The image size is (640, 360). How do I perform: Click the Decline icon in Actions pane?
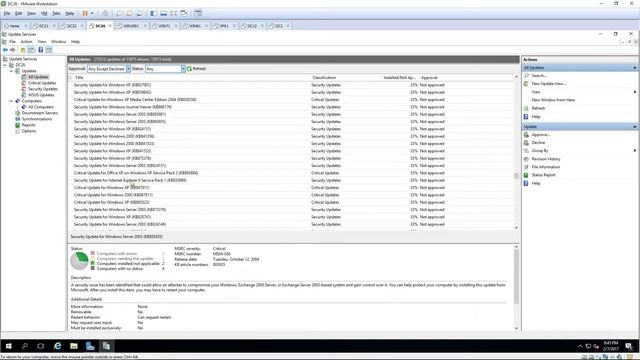coord(526,142)
